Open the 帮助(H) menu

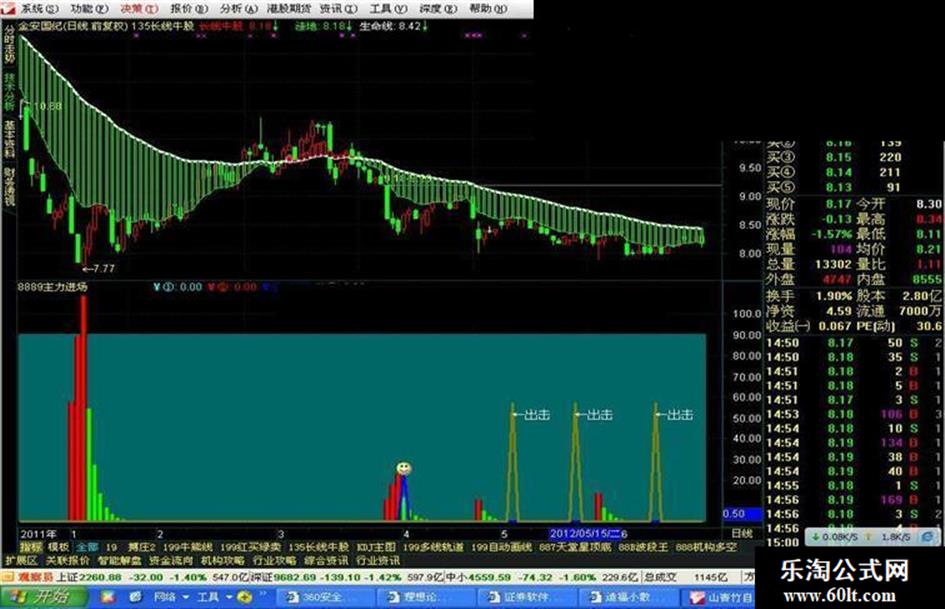point(488,8)
